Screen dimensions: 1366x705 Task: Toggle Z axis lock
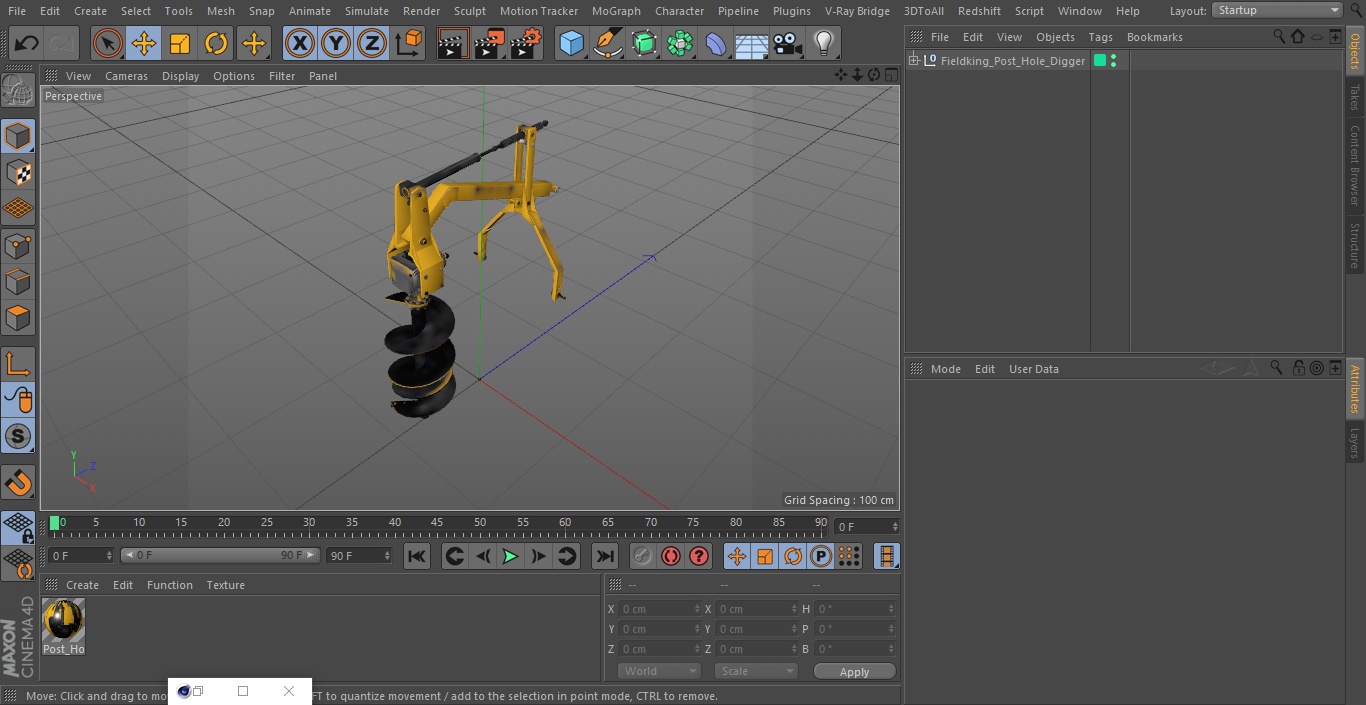click(x=372, y=43)
